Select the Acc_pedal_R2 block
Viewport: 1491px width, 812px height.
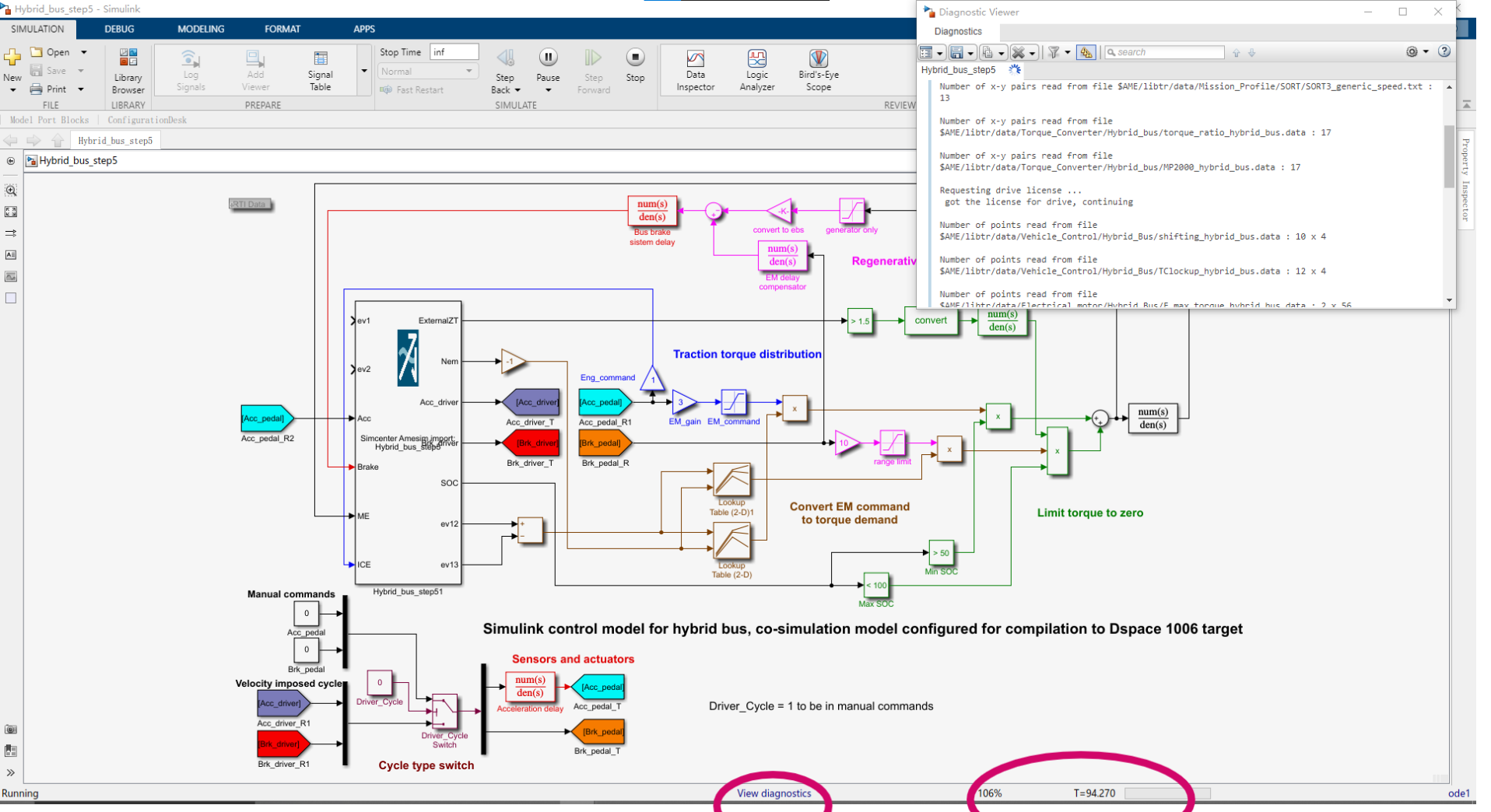coord(267,418)
